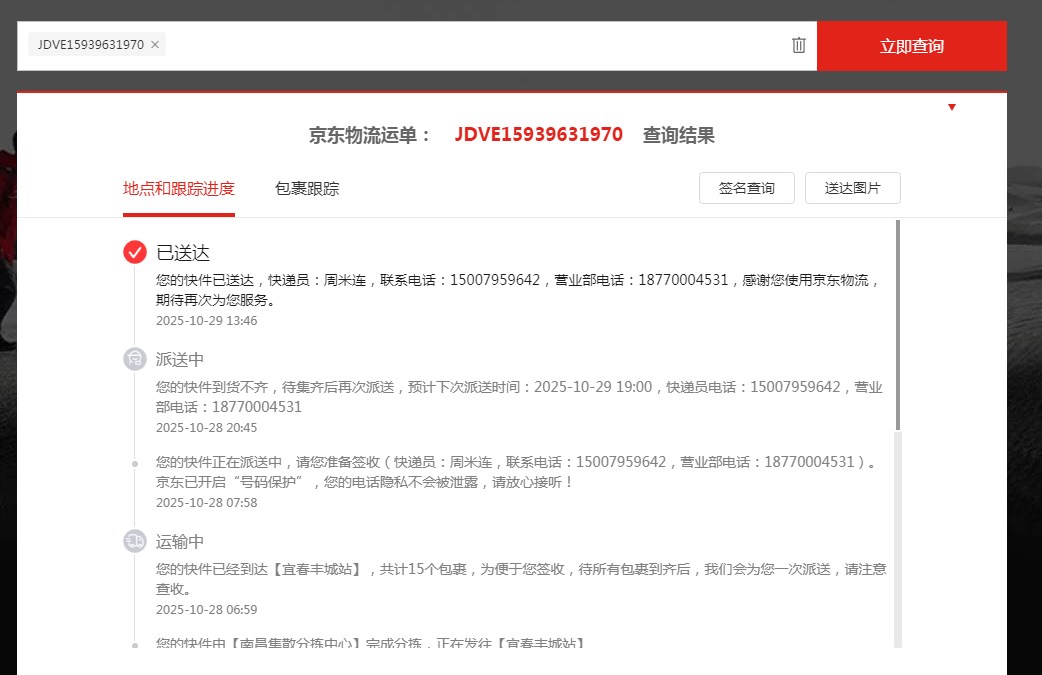The width and height of the screenshot is (1042, 675).
Task: Click the 签名查询 button
Action: (x=746, y=188)
